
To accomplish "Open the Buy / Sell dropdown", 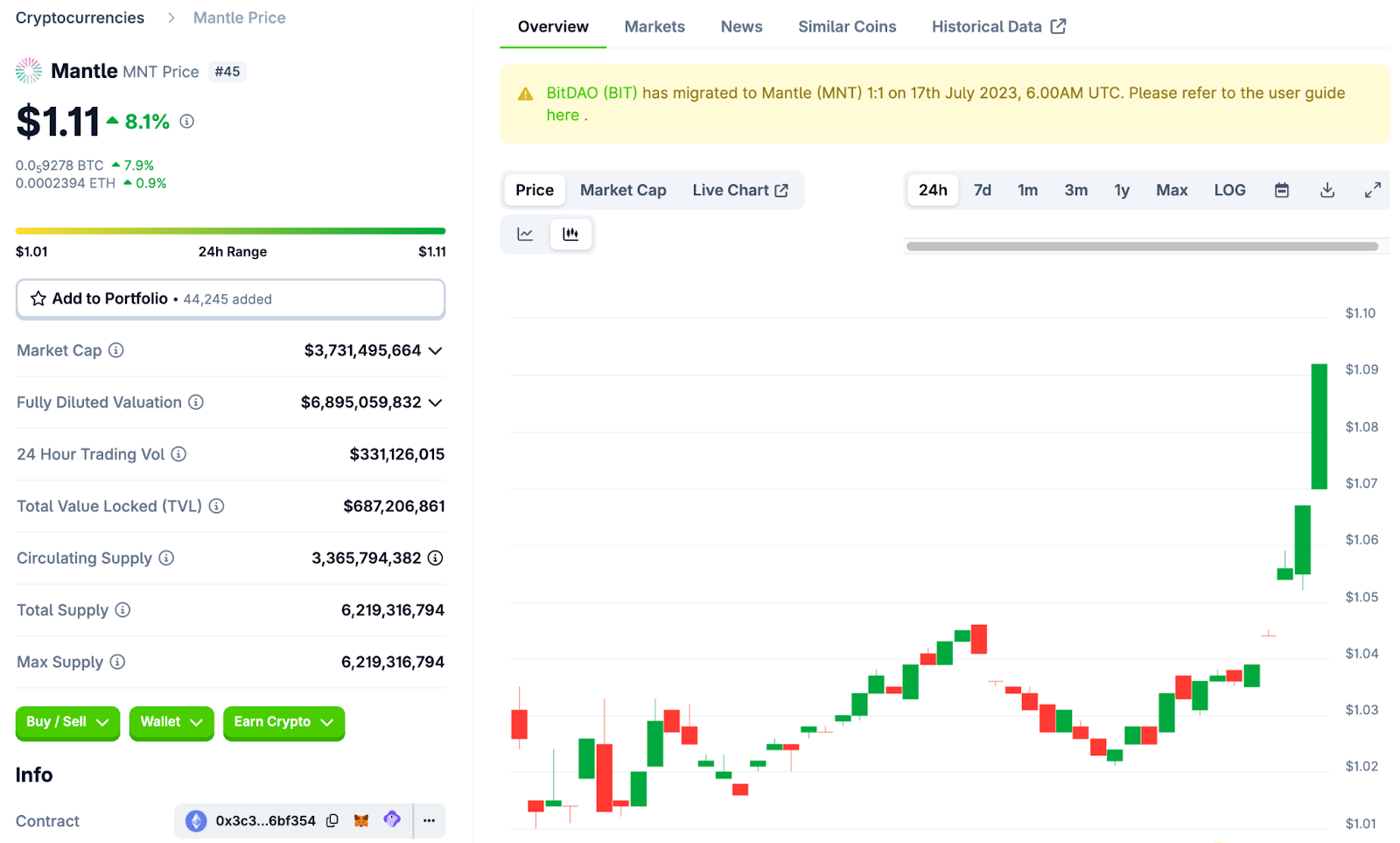I will point(67,722).
